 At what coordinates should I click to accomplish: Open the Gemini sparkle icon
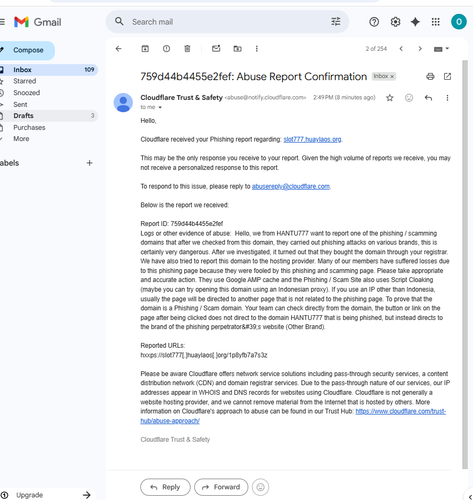[x=415, y=22]
